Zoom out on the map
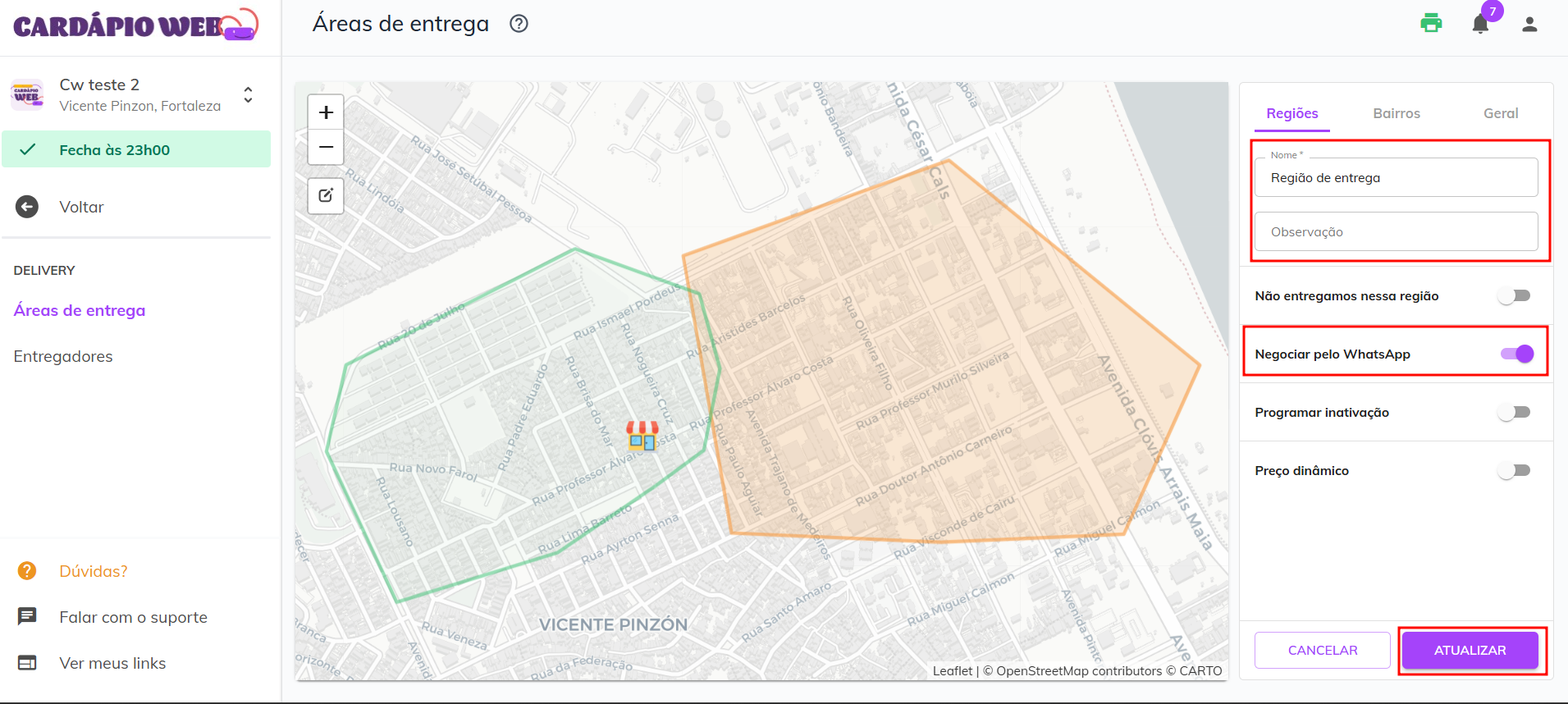 pyautogui.click(x=326, y=148)
